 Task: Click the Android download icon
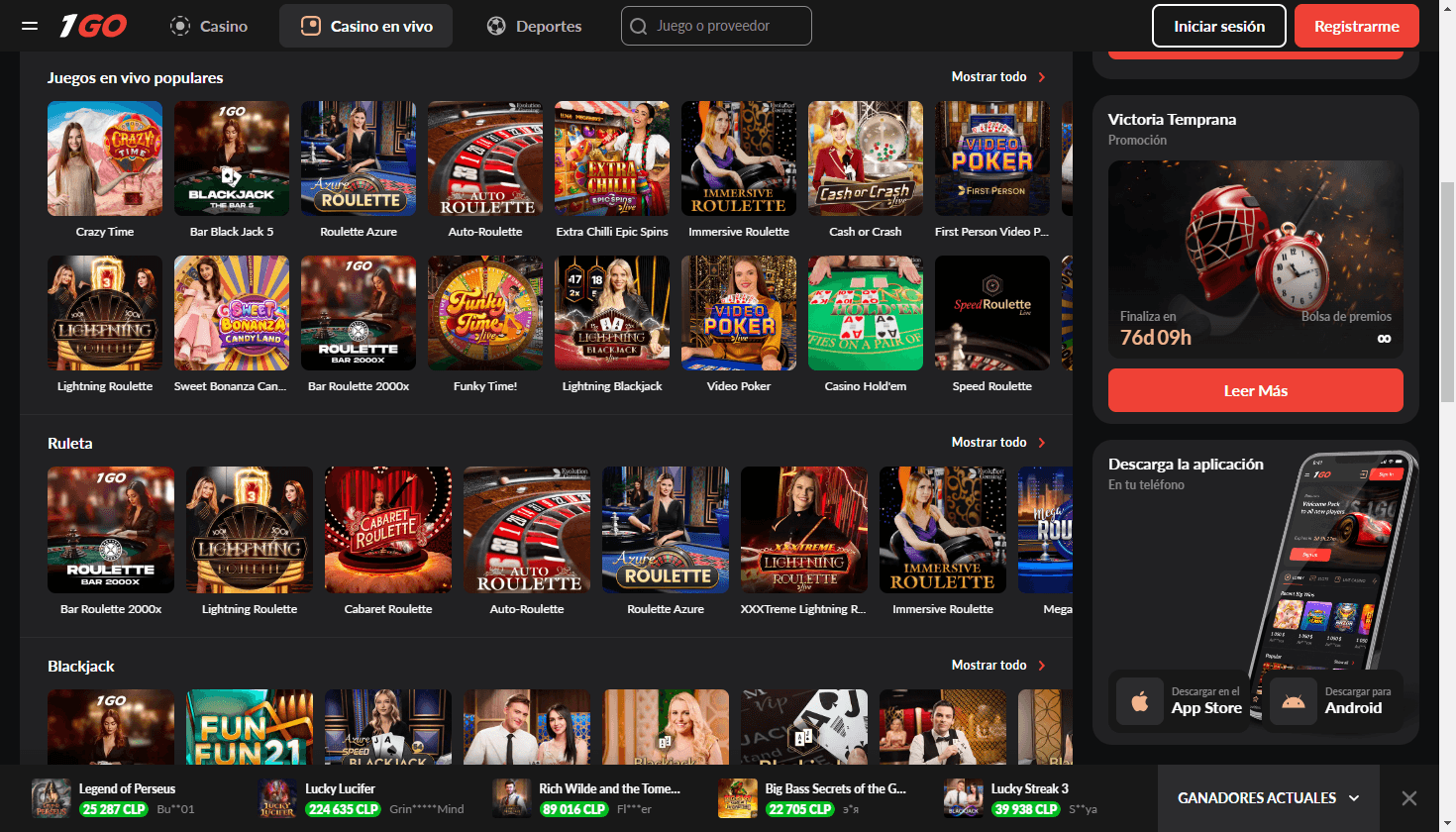point(1294,701)
